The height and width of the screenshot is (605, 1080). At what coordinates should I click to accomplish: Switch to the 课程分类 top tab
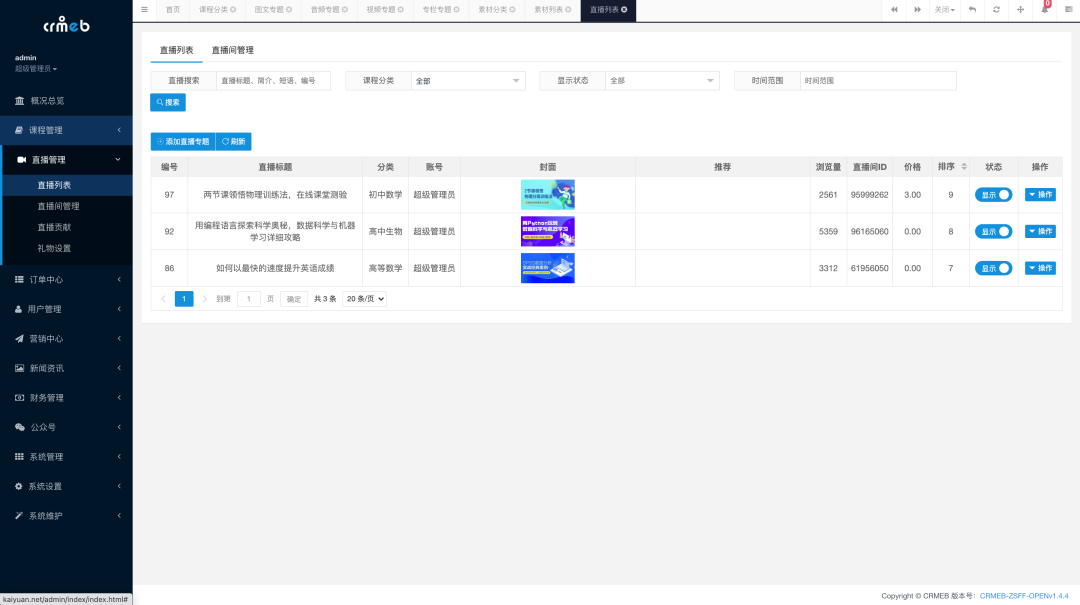coord(213,10)
